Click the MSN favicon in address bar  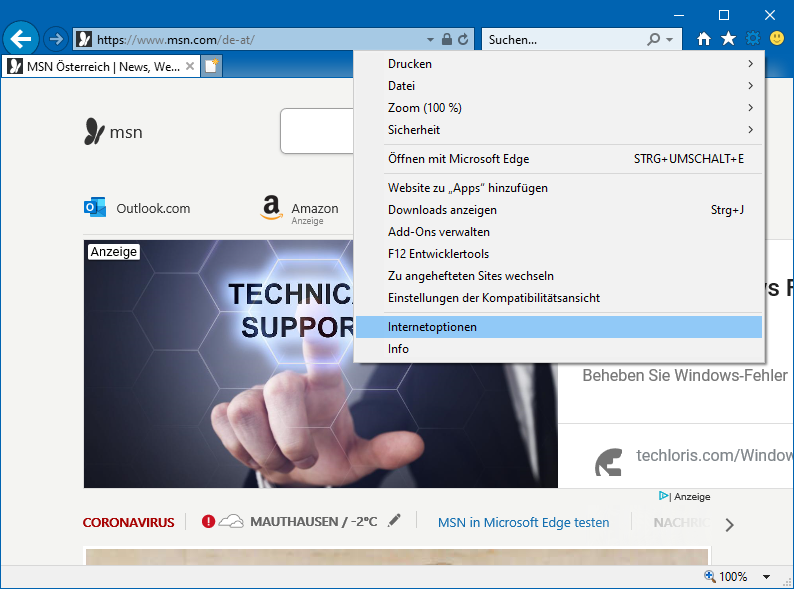(x=85, y=39)
